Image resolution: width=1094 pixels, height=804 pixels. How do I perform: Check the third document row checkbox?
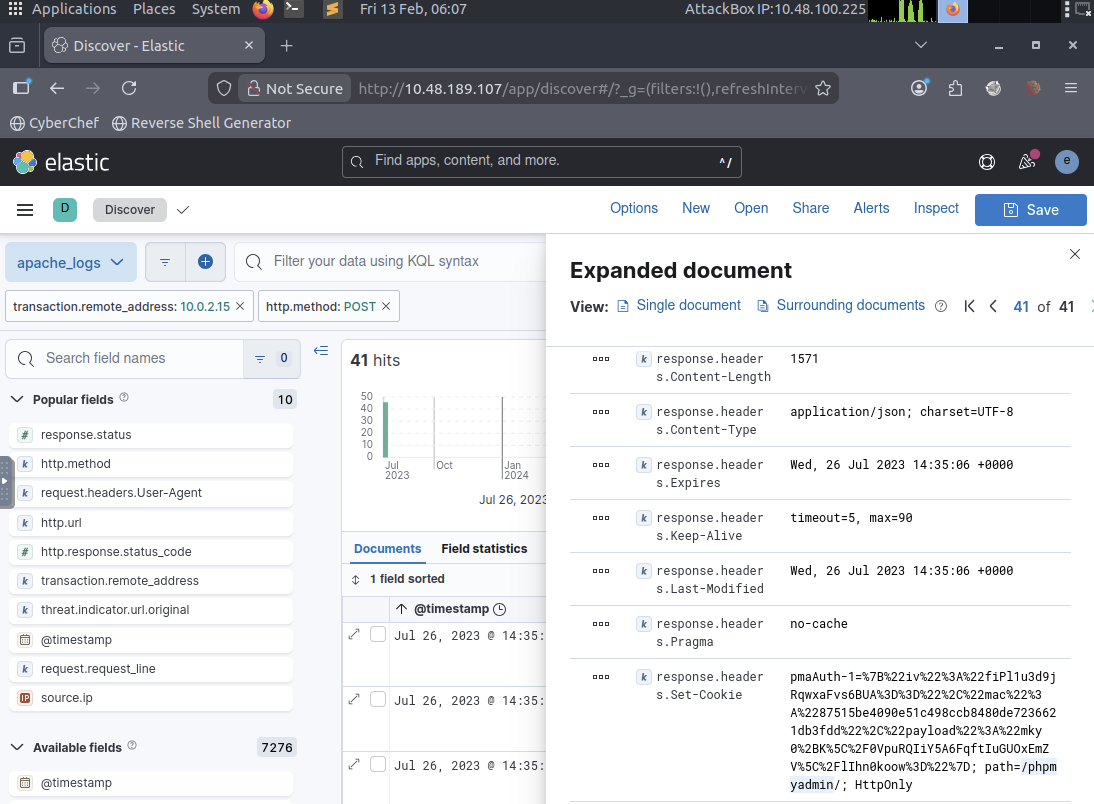378,764
